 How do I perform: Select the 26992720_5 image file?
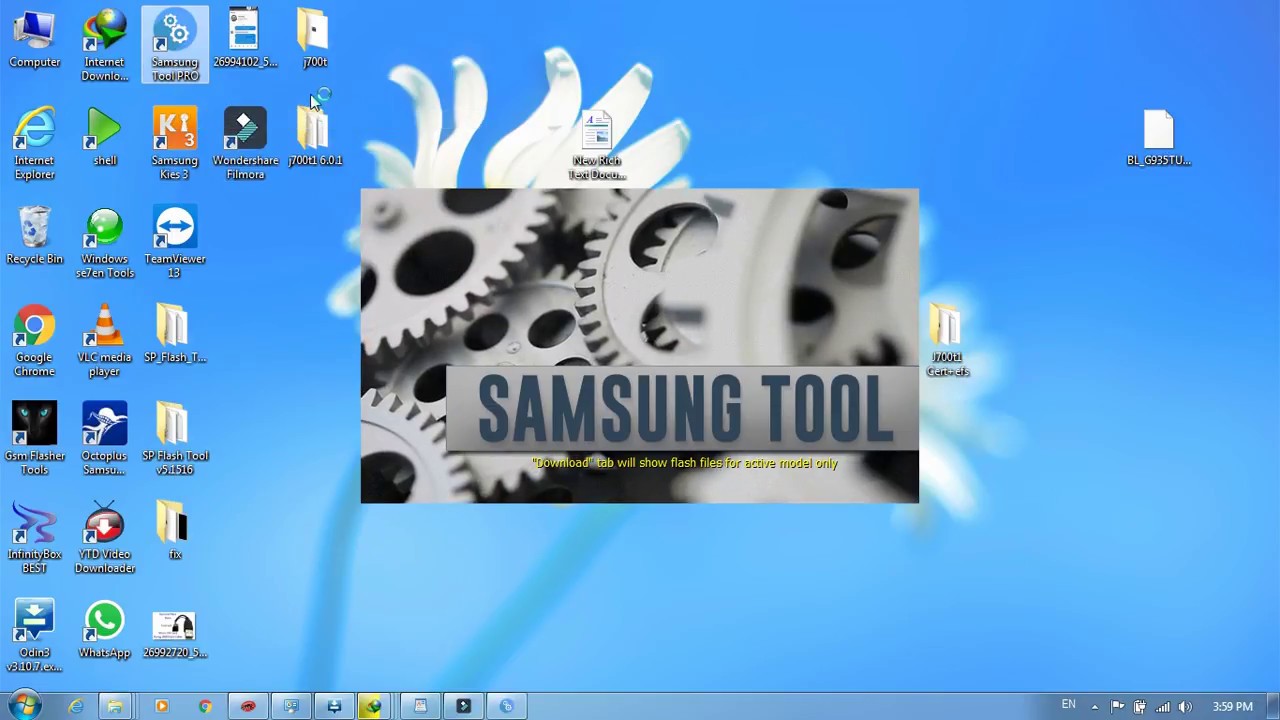tap(175, 634)
